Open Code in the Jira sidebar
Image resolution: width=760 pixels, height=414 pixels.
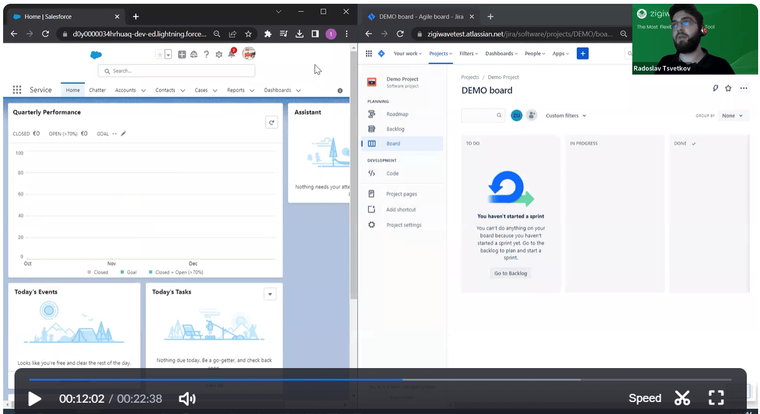click(402, 173)
